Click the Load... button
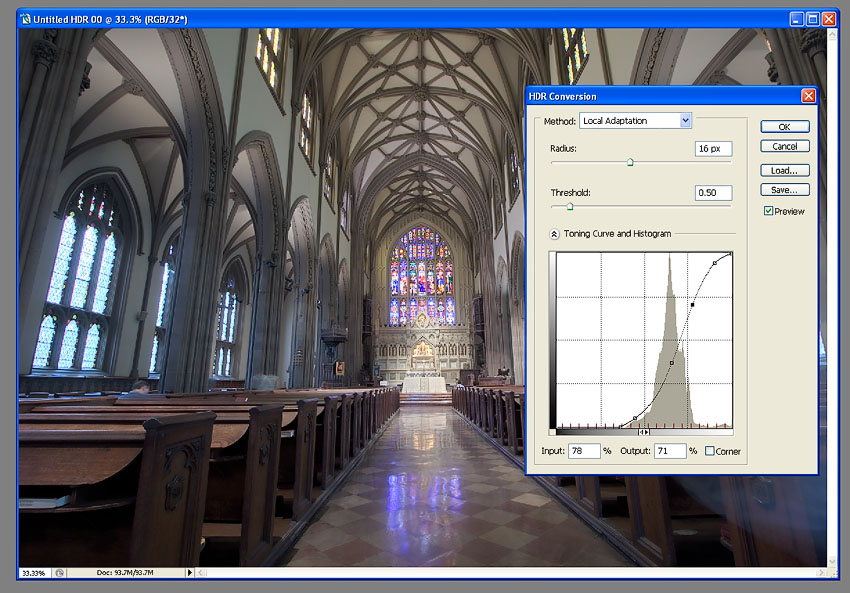The width and height of the screenshot is (850, 593). coord(784,171)
